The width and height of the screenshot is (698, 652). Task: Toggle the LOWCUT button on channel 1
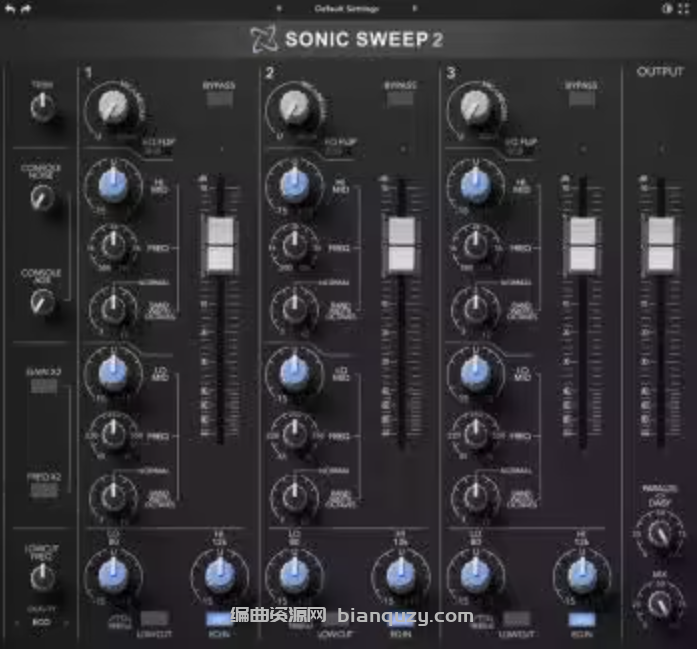click(x=154, y=618)
